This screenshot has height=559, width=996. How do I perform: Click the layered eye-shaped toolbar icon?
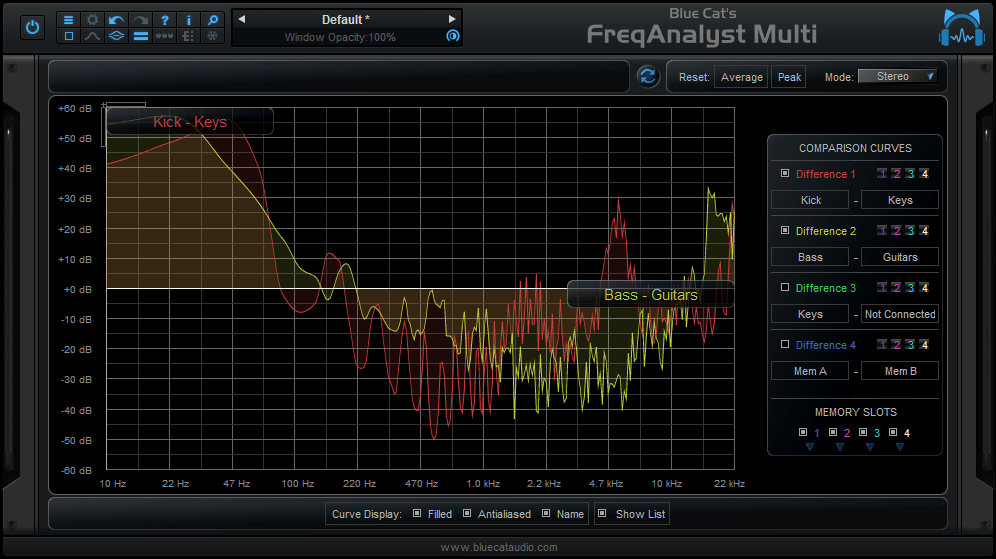pyautogui.click(x=116, y=36)
